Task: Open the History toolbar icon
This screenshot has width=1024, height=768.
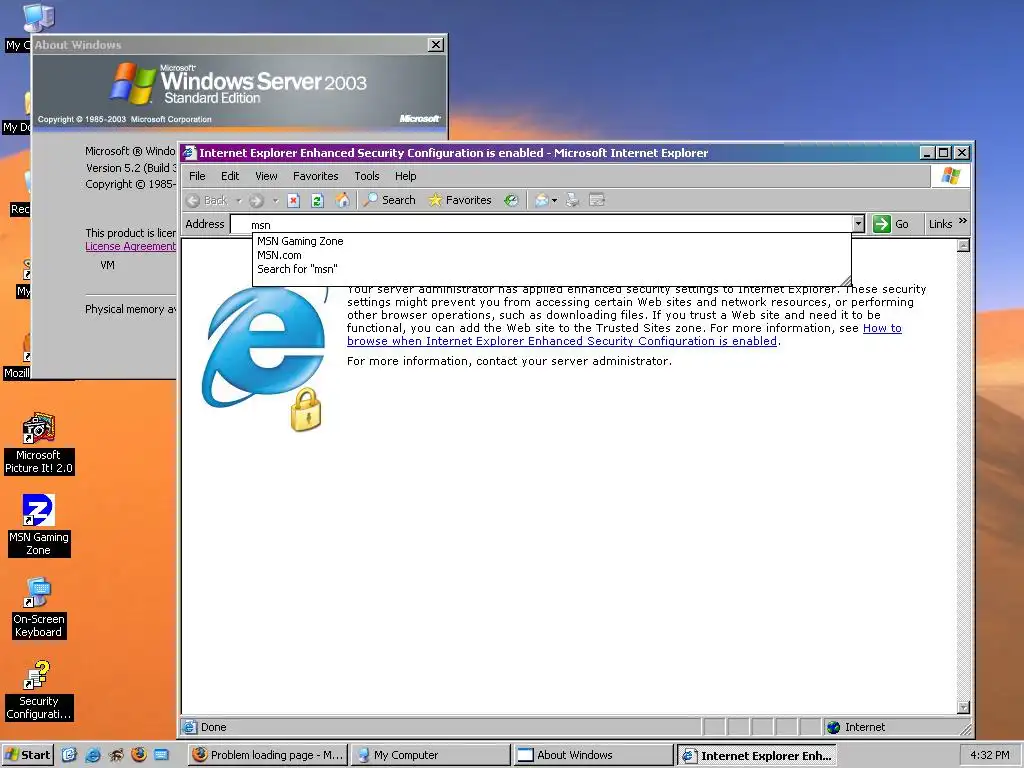Action: click(x=511, y=200)
